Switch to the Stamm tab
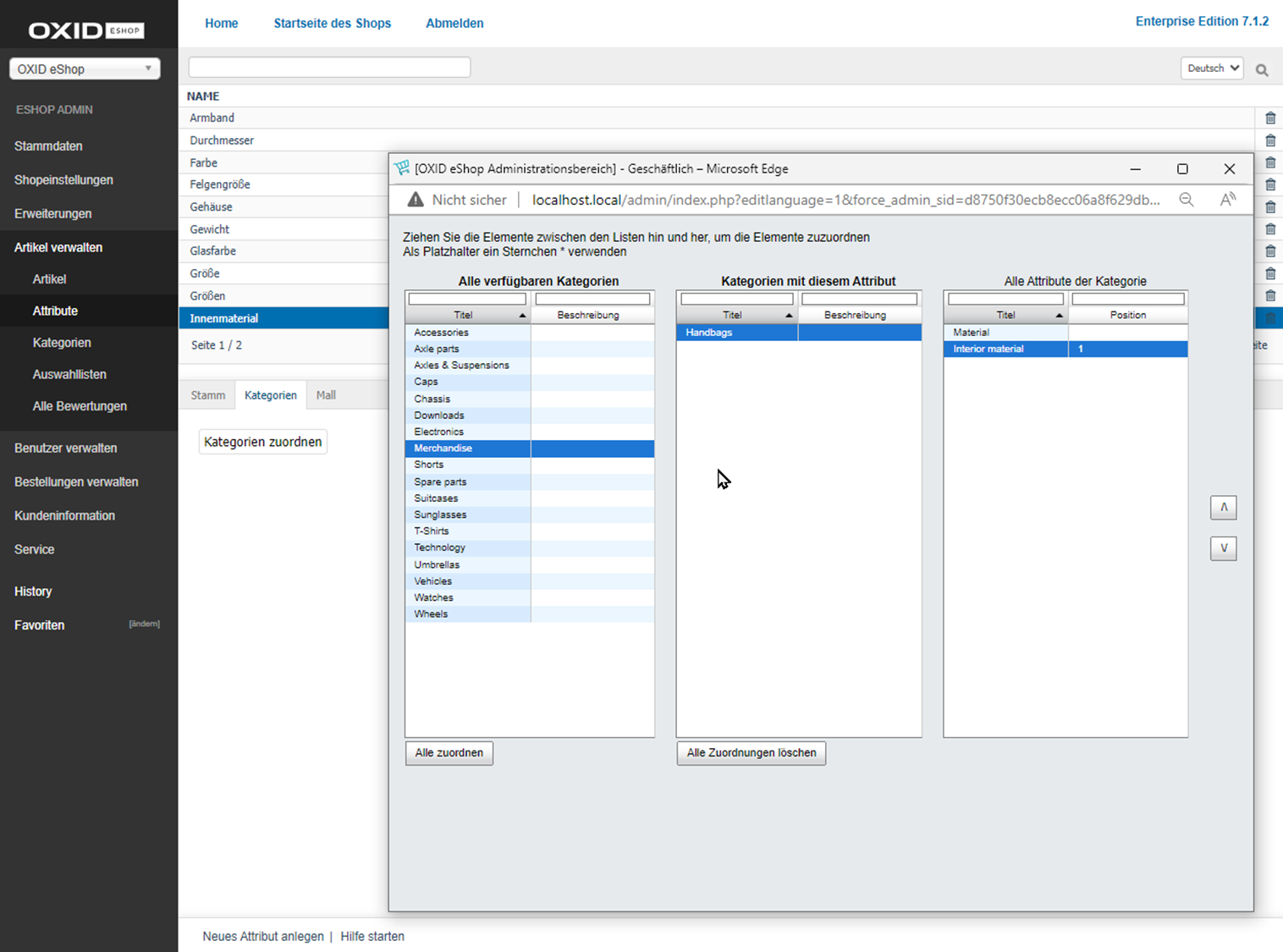This screenshot has width=1283, height=952. [208, 395]
